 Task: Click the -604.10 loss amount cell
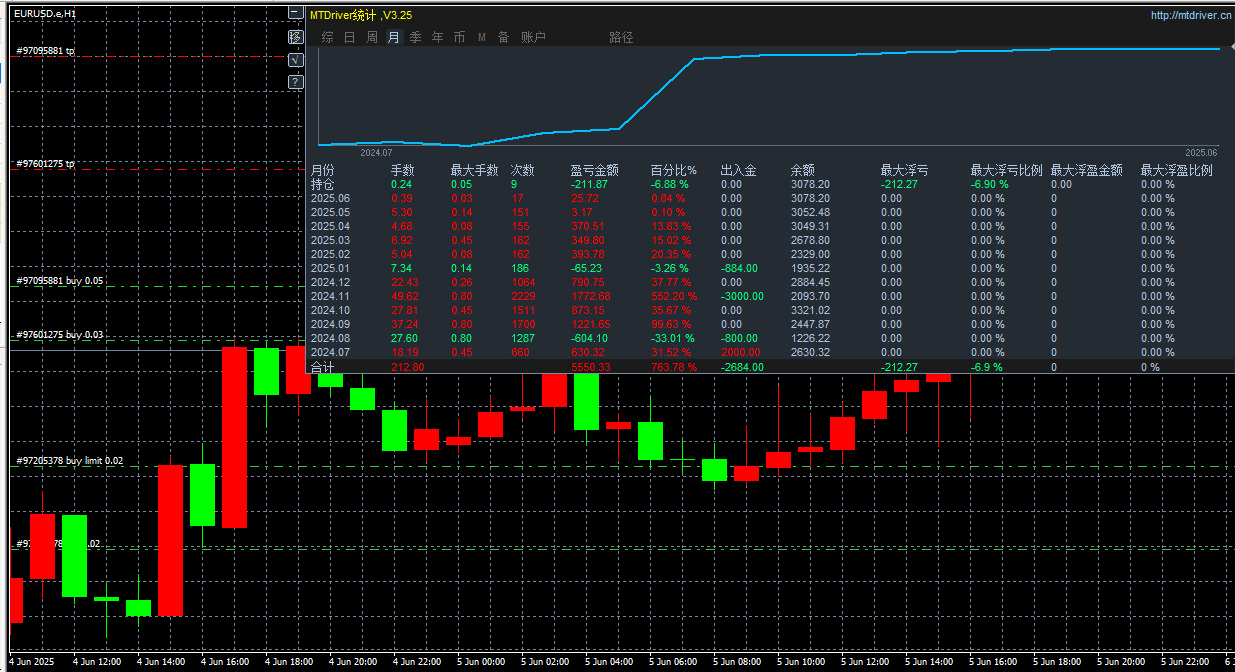(x=590, y=338)
